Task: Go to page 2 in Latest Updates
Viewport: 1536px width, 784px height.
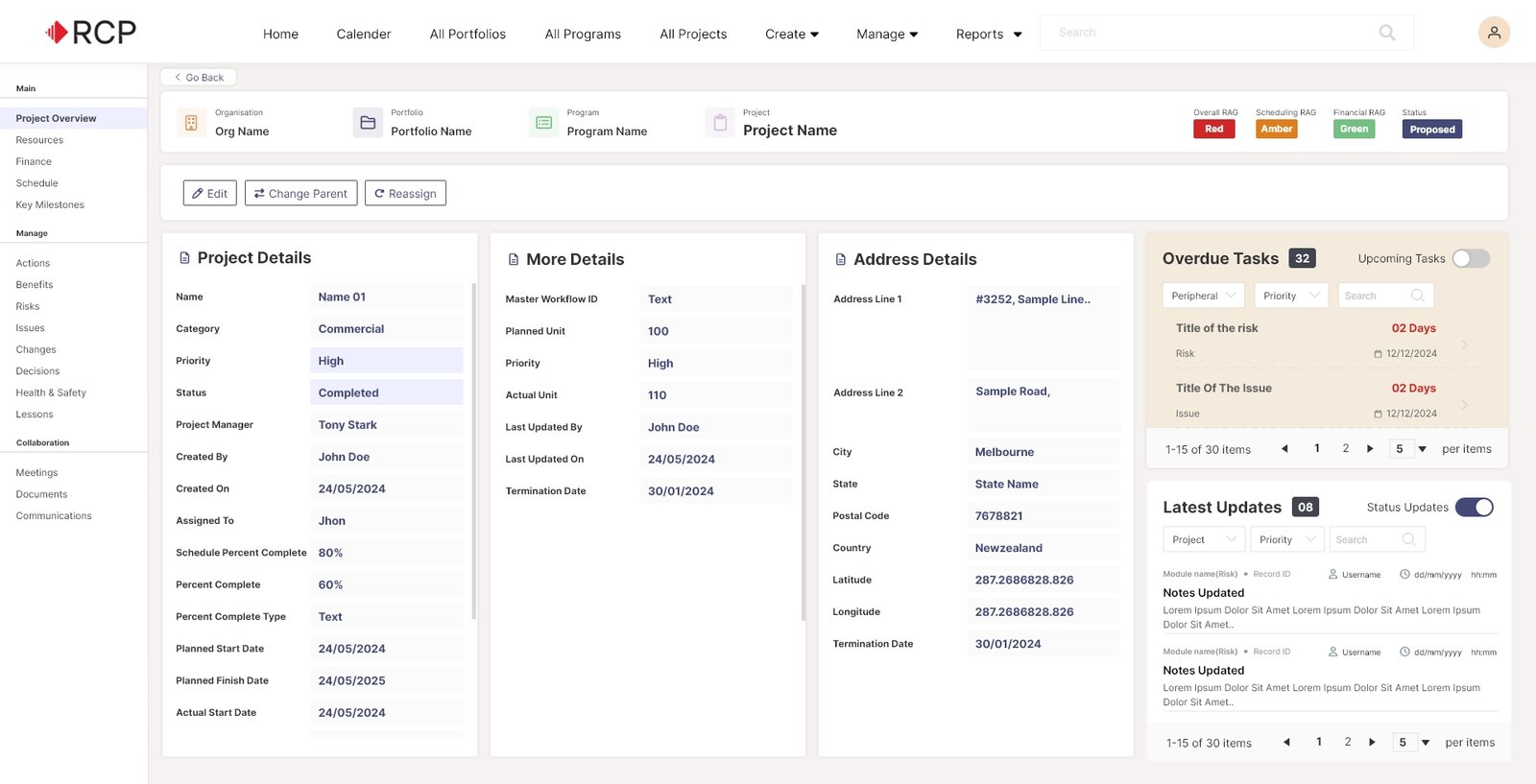Action: [1347, 741]
